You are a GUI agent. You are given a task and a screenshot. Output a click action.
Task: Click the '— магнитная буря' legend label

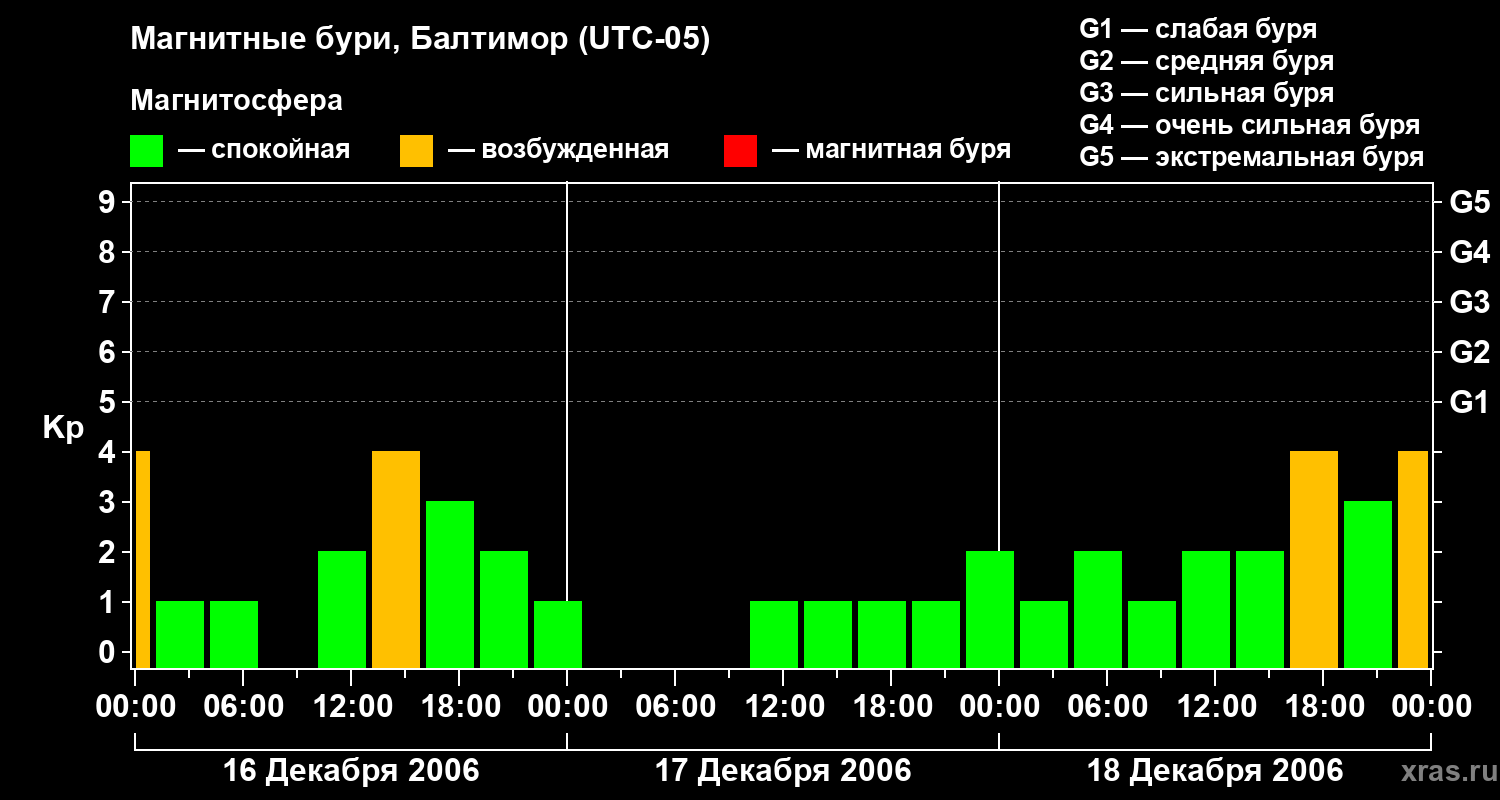(892, 150)
